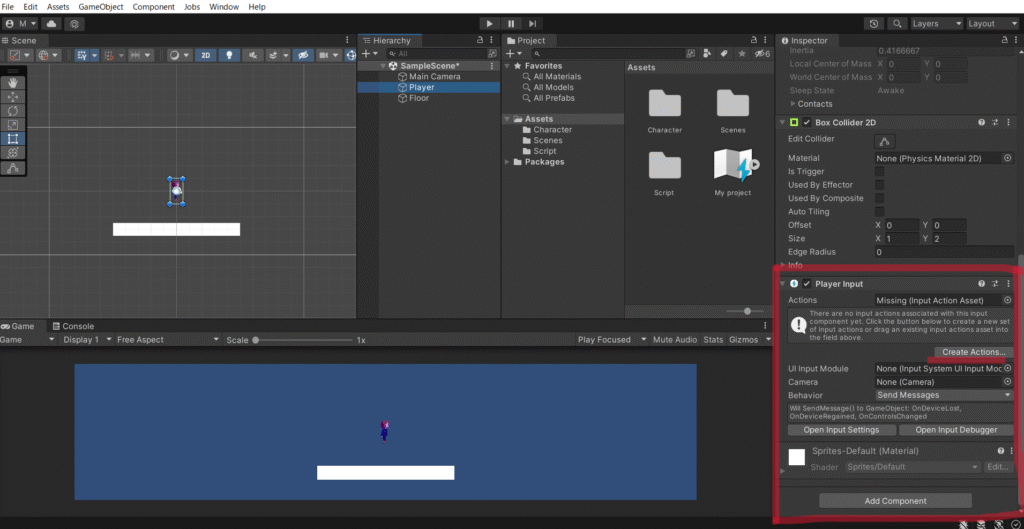The height and width of the screenshot is (529, 1024).
Task: Click the Add Component button
Action: click(895, 501)
